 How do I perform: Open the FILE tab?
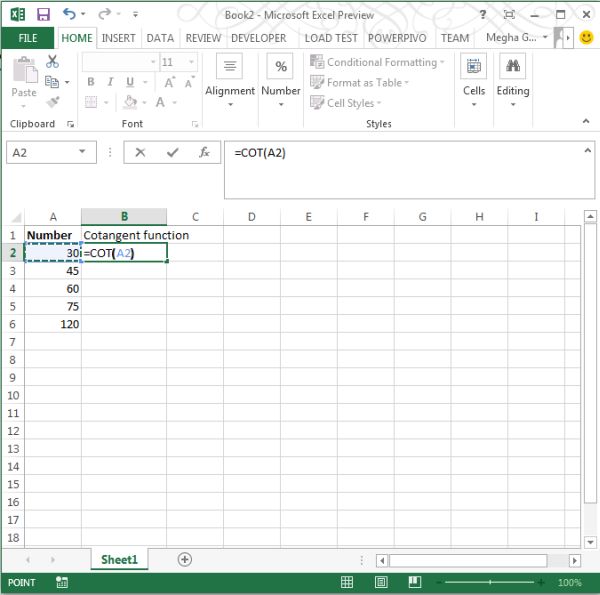point(28,38)
